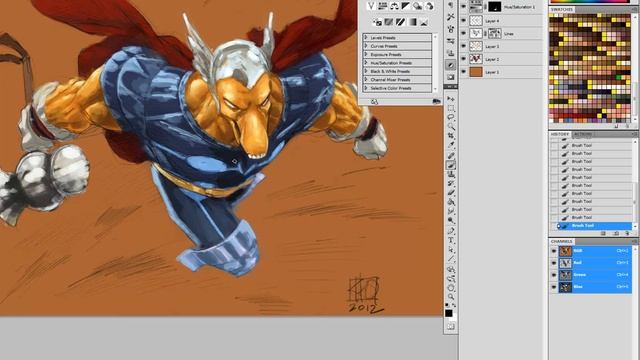The width and height of the screenshot is (640, 360).
Task: Select the Lasso tool
Action: tap(451, 118)
